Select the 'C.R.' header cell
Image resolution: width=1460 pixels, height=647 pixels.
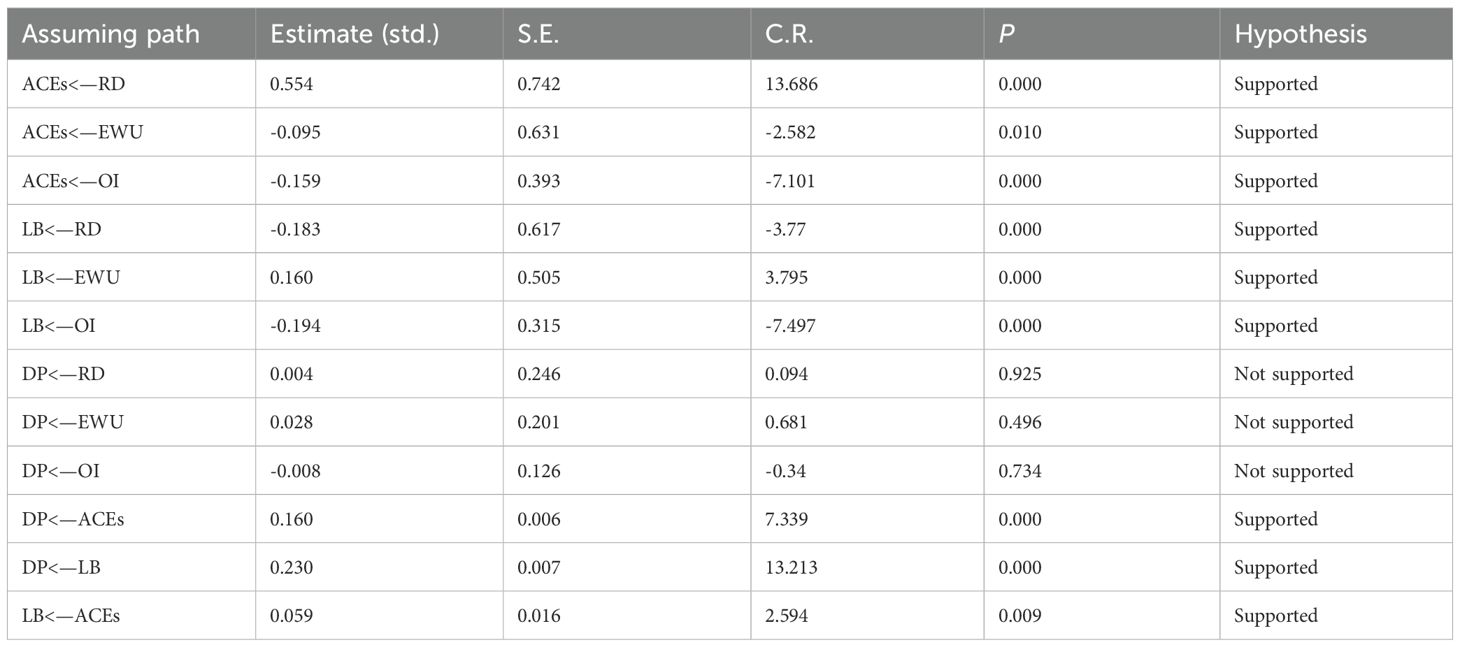pos(786,35)
